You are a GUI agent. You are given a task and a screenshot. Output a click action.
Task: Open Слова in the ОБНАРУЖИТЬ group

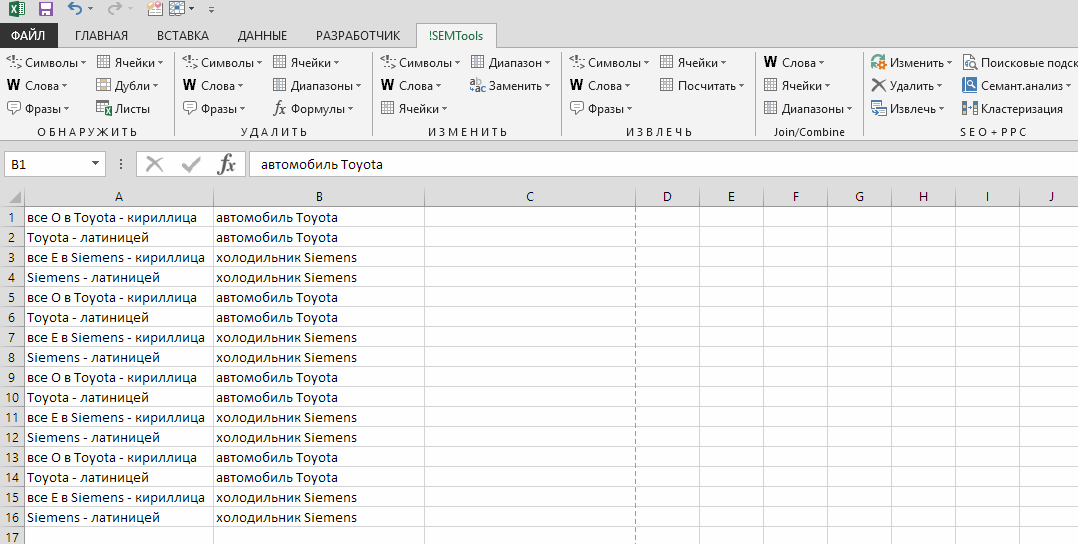tap(37, 85)
